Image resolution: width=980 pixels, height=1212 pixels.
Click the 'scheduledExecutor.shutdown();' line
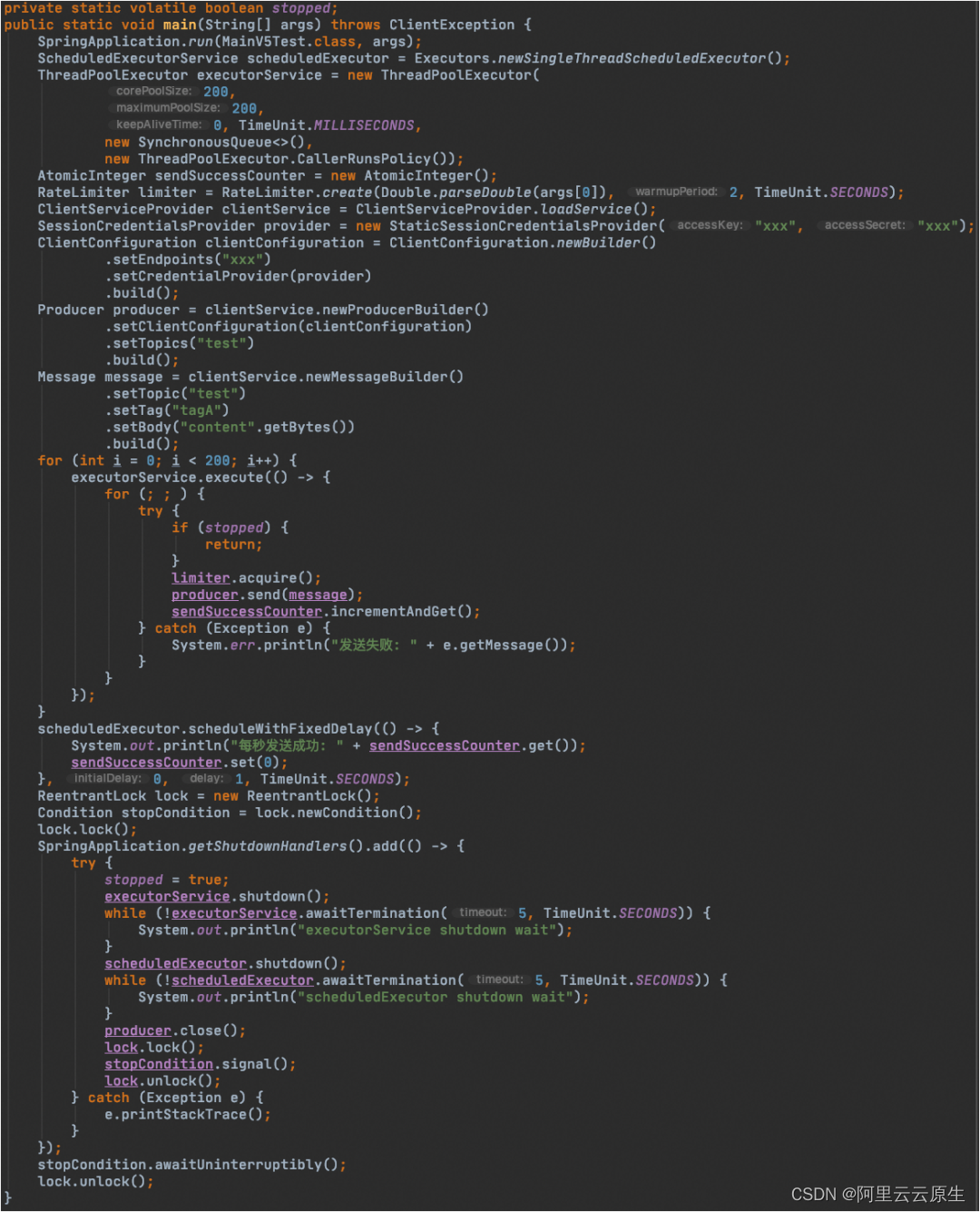tap(225, 964)
